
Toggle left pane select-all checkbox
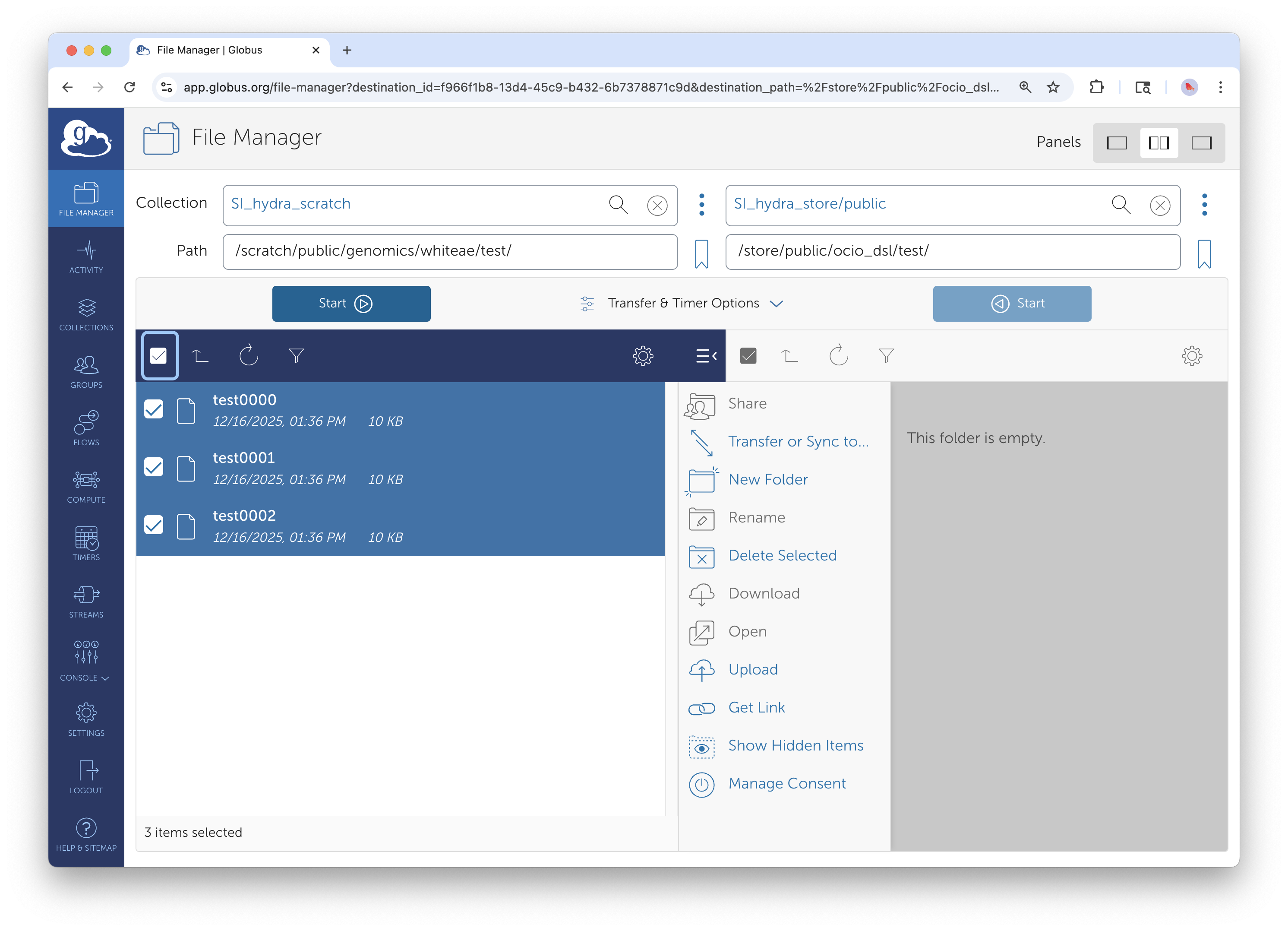(159, 355)
